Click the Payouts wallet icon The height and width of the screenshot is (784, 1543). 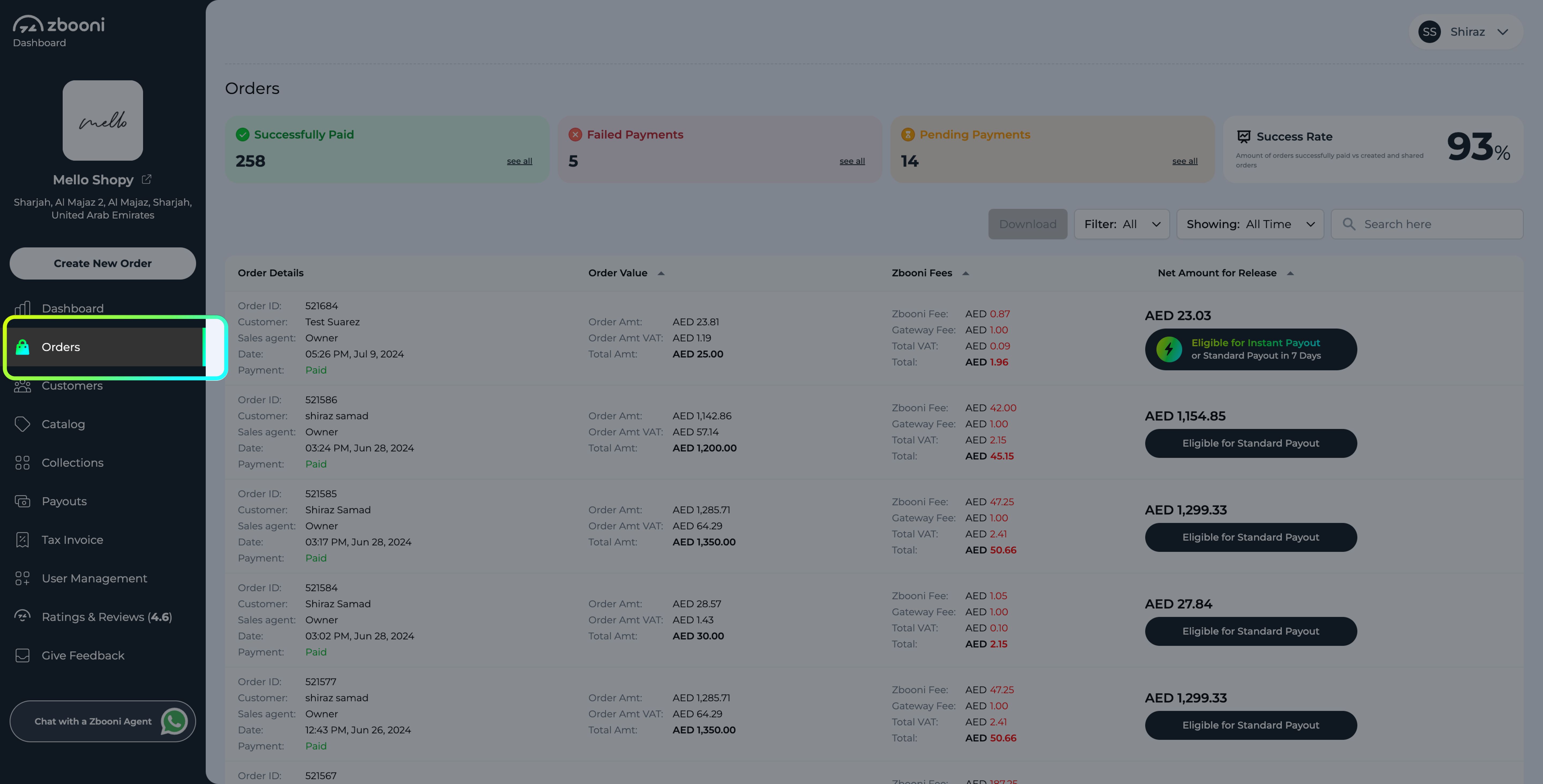(x=22, y=501)
